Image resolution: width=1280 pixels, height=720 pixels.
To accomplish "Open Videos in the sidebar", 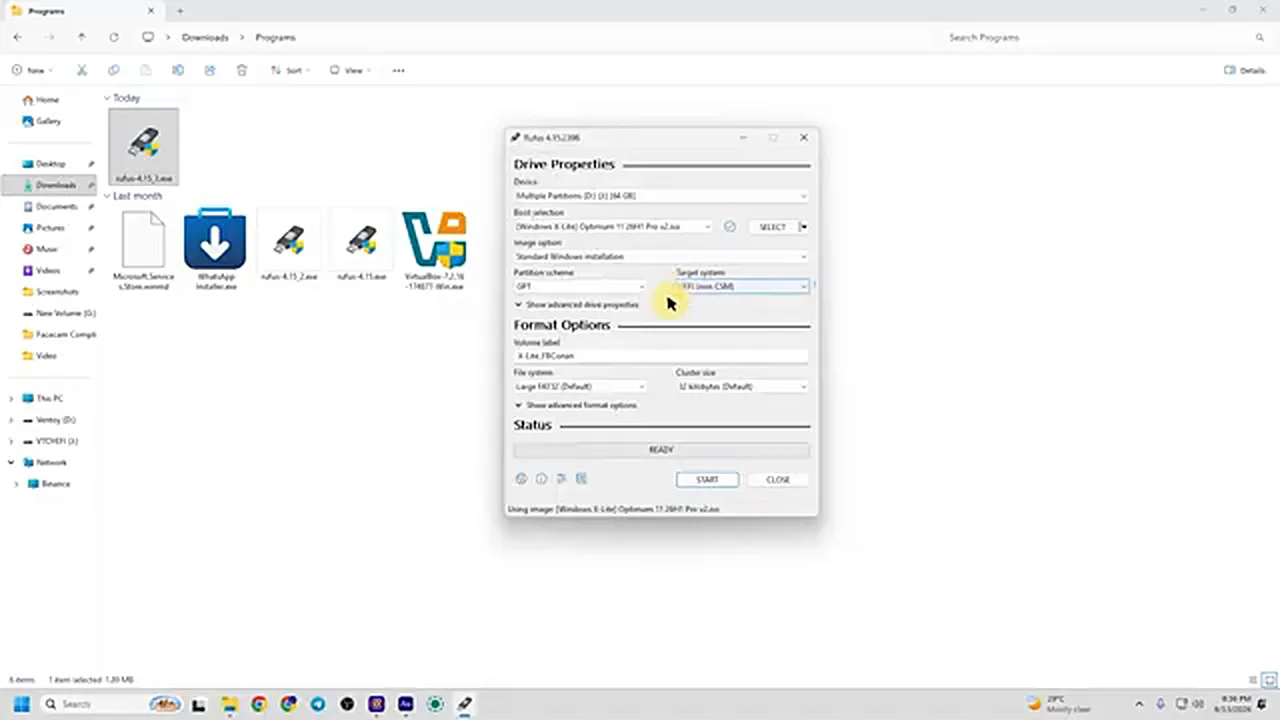I will (x=47, y=271).
